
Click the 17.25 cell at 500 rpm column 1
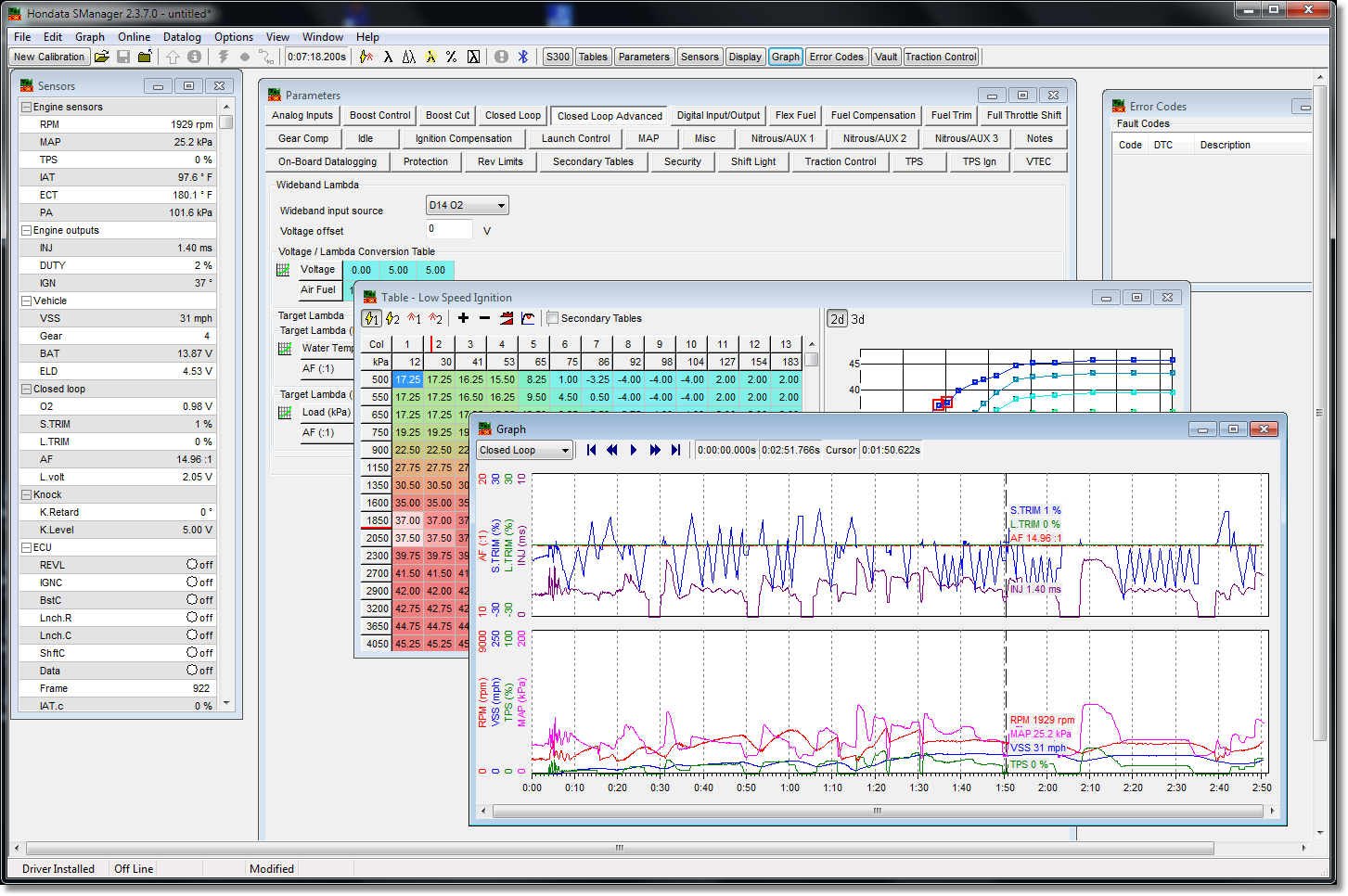coord(407,379)
